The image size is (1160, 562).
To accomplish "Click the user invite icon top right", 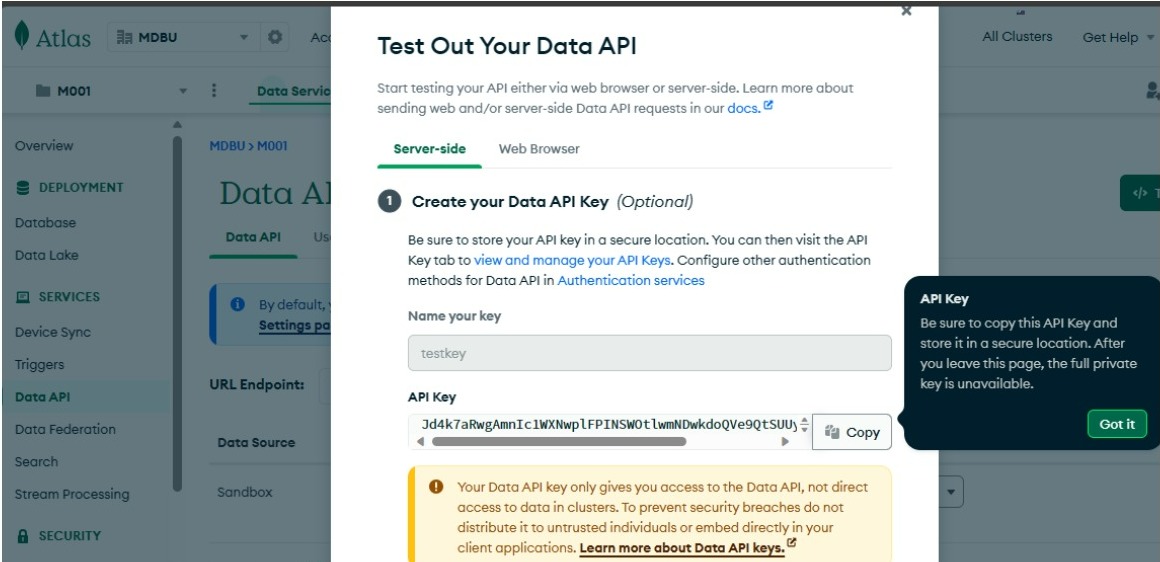I will click(1153, 90).
